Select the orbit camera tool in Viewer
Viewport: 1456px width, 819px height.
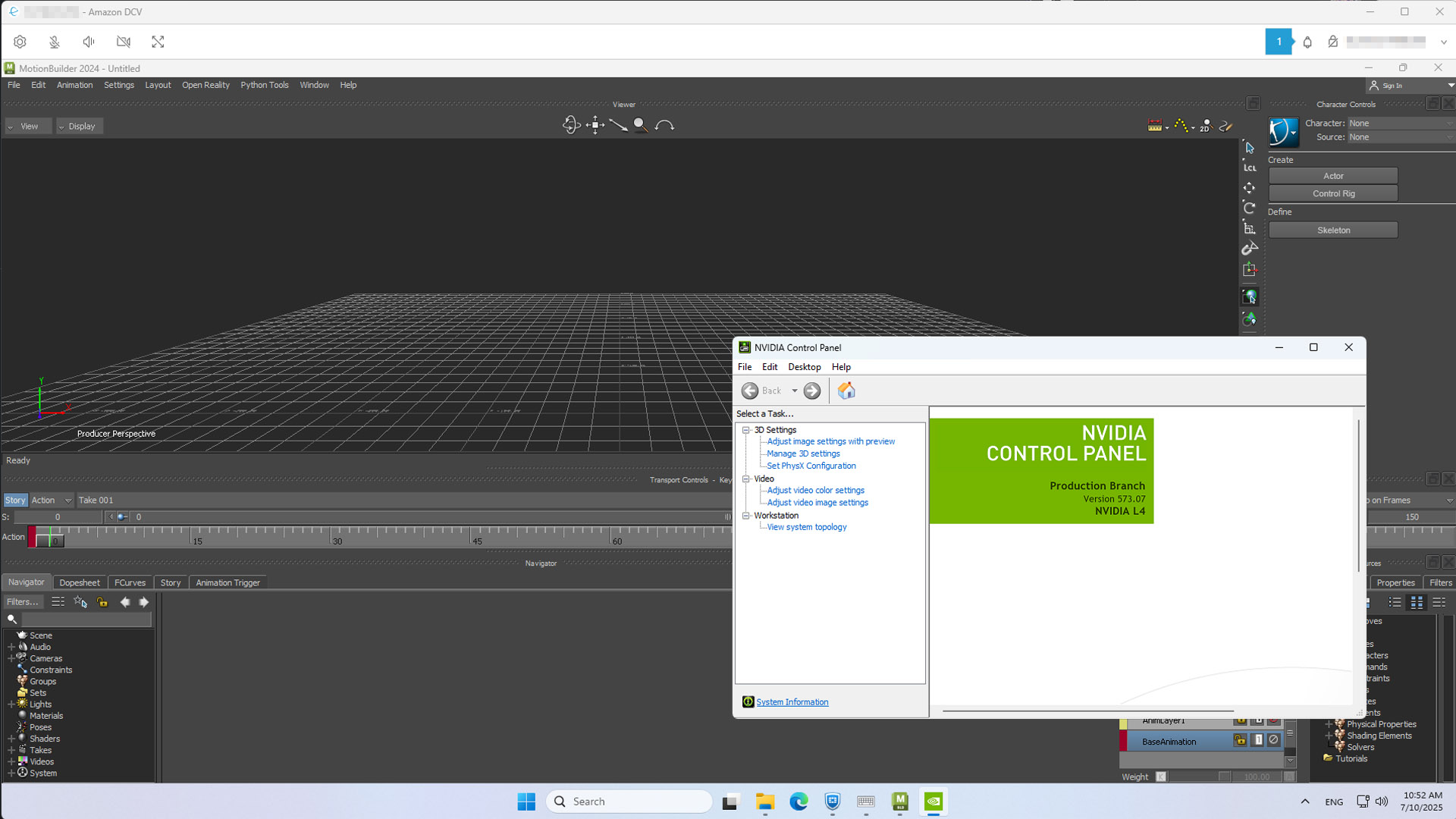pyautogui.click(x=571, y=125)
